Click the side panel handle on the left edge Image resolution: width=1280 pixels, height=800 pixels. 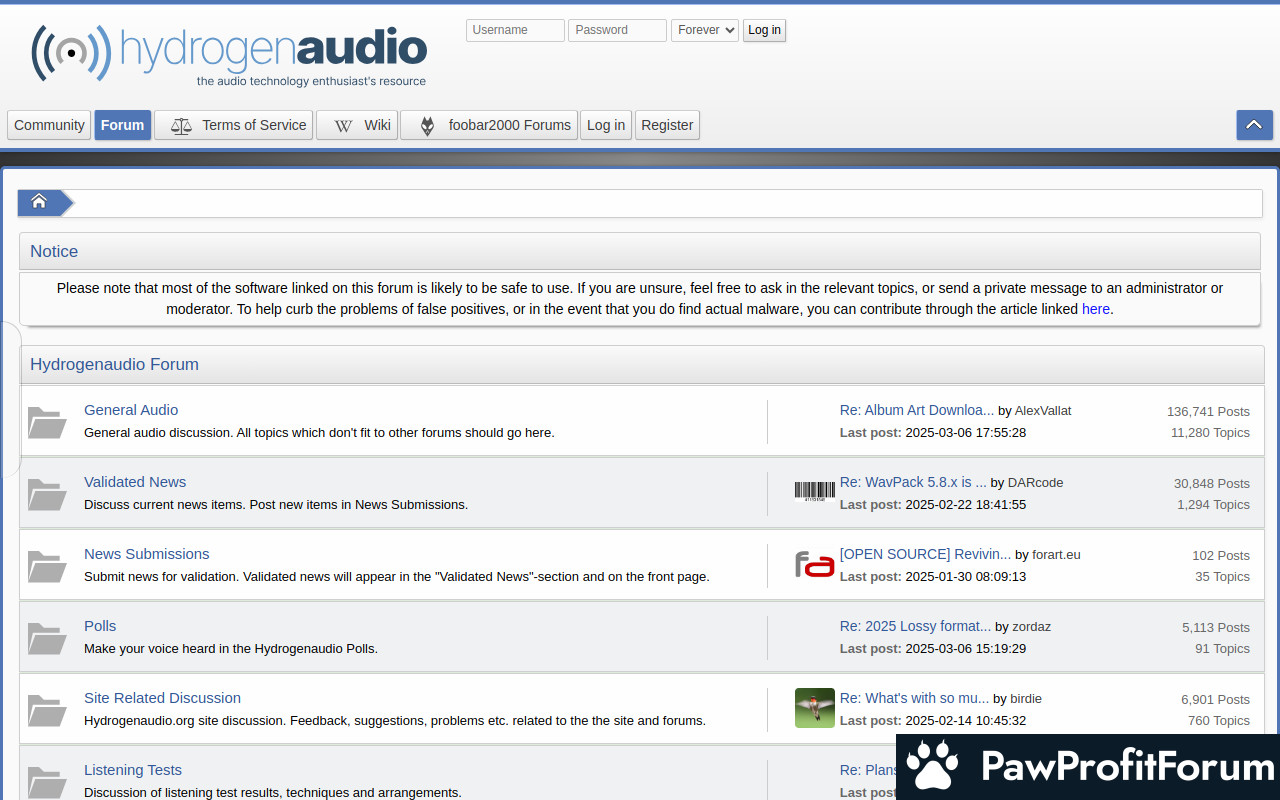9,399
